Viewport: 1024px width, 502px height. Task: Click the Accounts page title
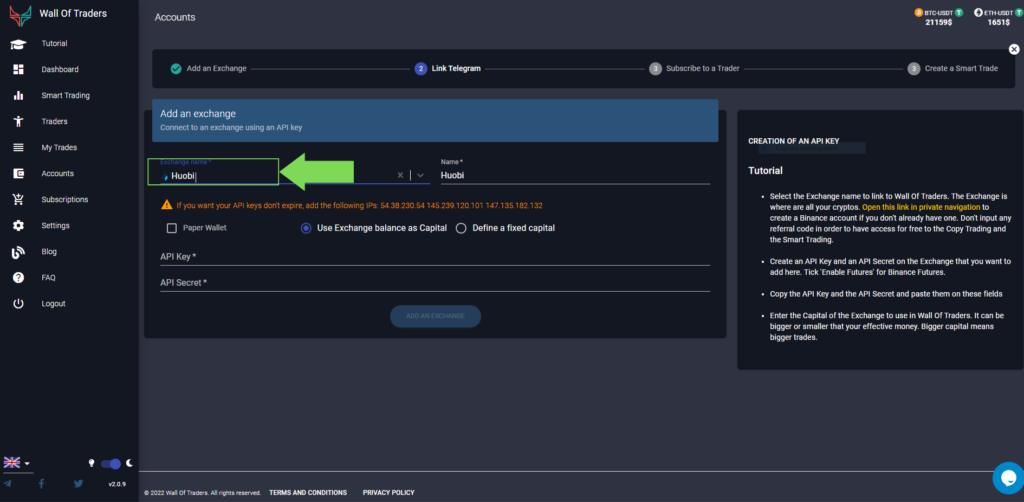175,18
